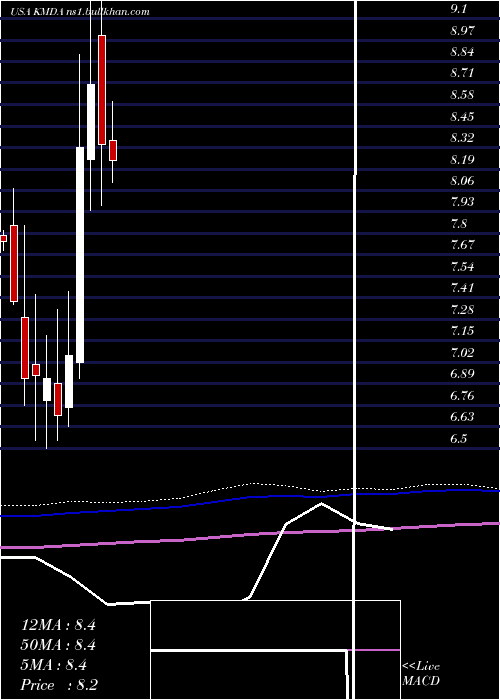Click the 6.76 price axis label

coord(462,396)
